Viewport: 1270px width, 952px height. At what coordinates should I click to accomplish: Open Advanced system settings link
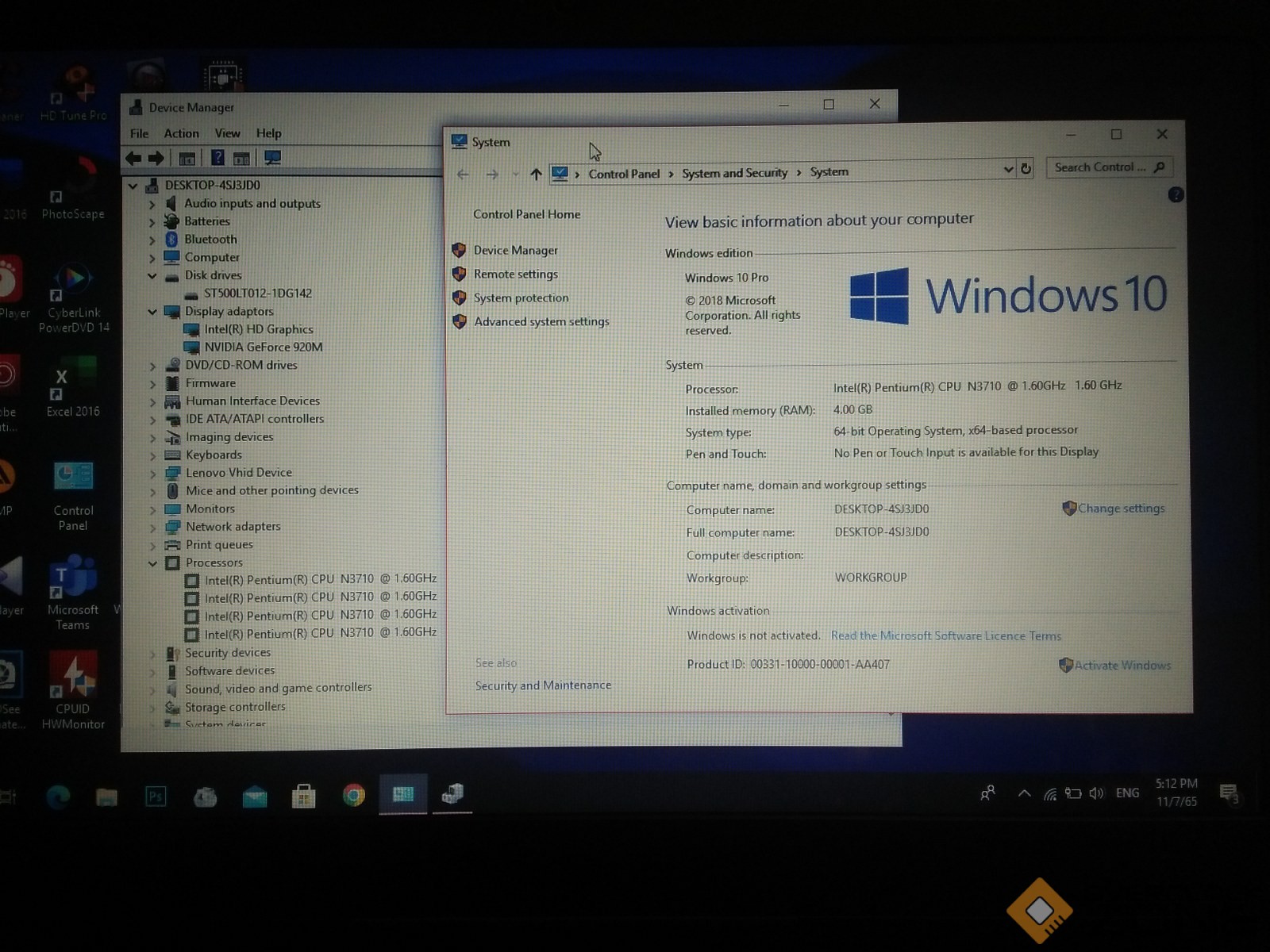click(x=542, y=321)
